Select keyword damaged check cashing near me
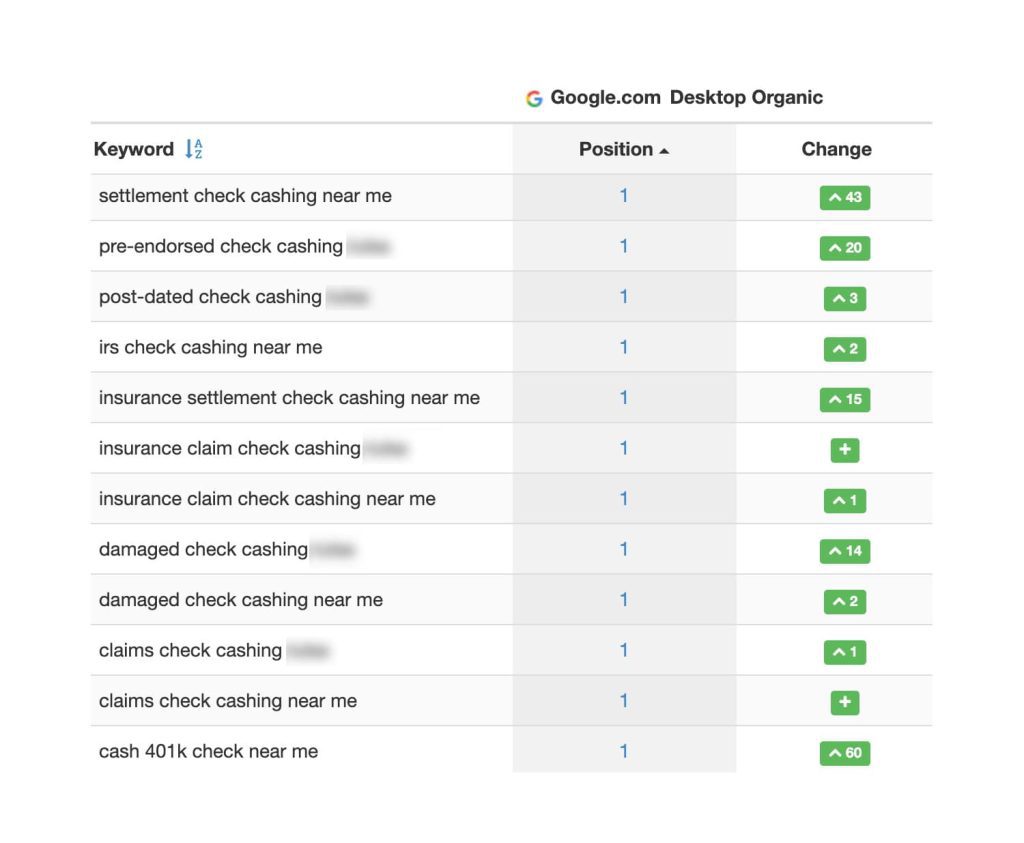Image resolution: width=1024 pixels, height=843 pixels. (x=240, y=600)
